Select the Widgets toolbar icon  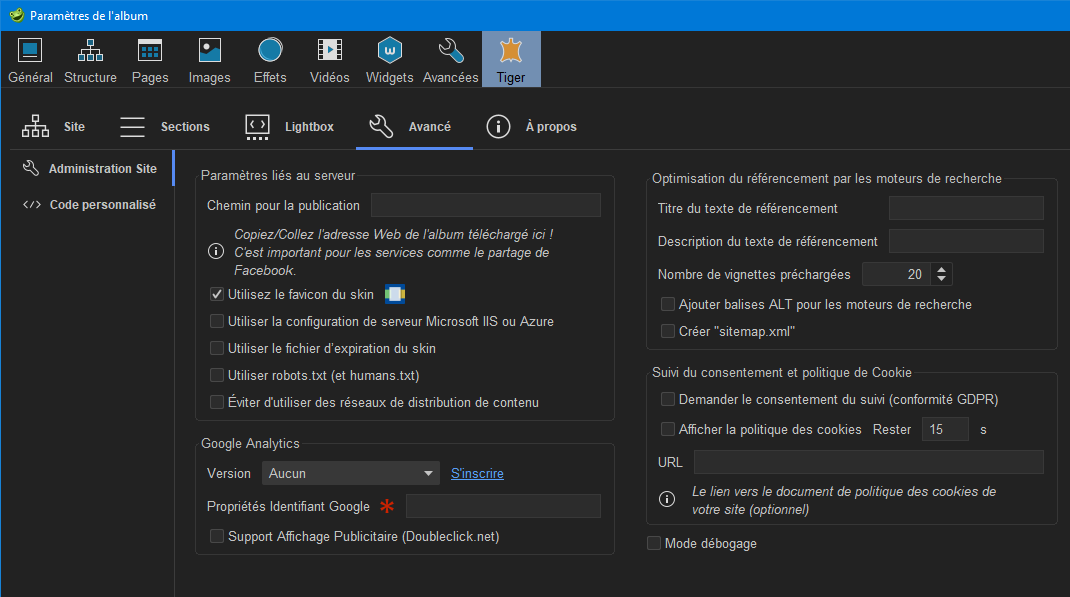coord(389,58)
